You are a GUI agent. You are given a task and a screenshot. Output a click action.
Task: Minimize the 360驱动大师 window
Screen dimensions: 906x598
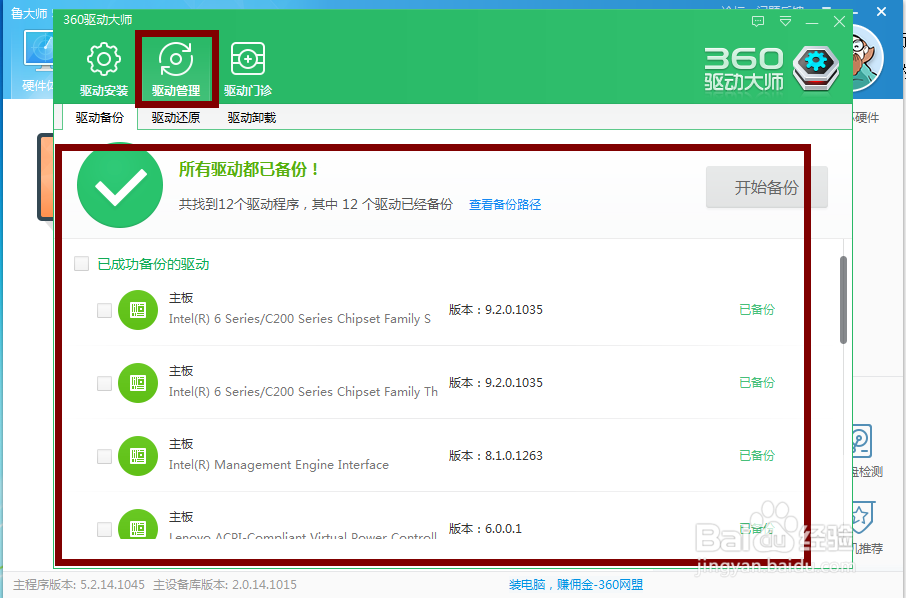pos(812,23)
